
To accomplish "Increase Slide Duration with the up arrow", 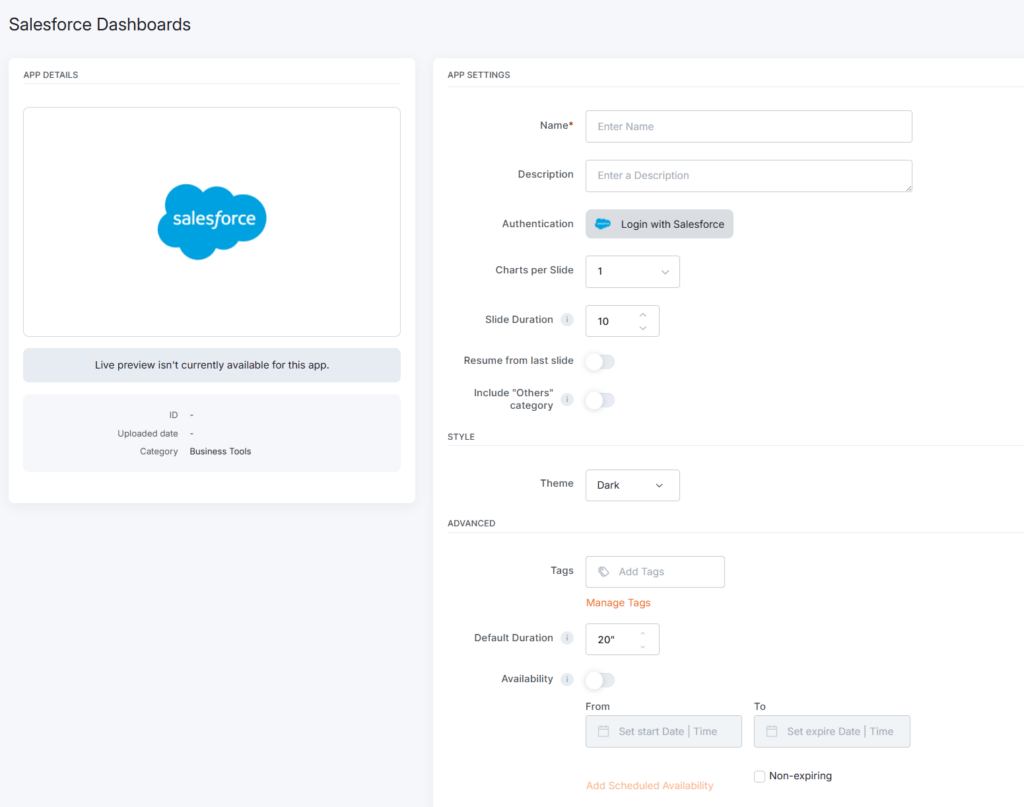I will tap(643, 315).
